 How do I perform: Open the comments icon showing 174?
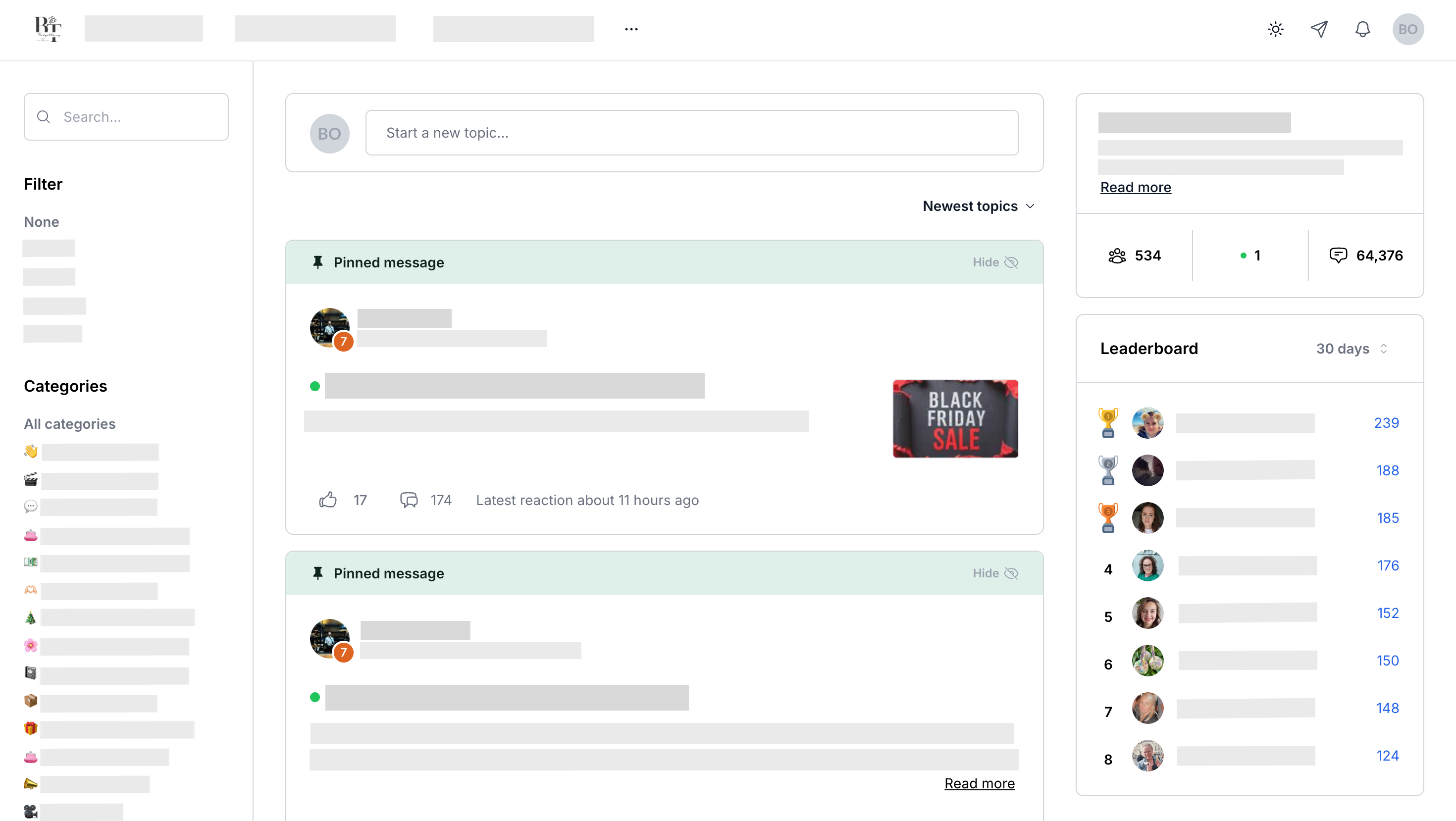coord(409,500)
